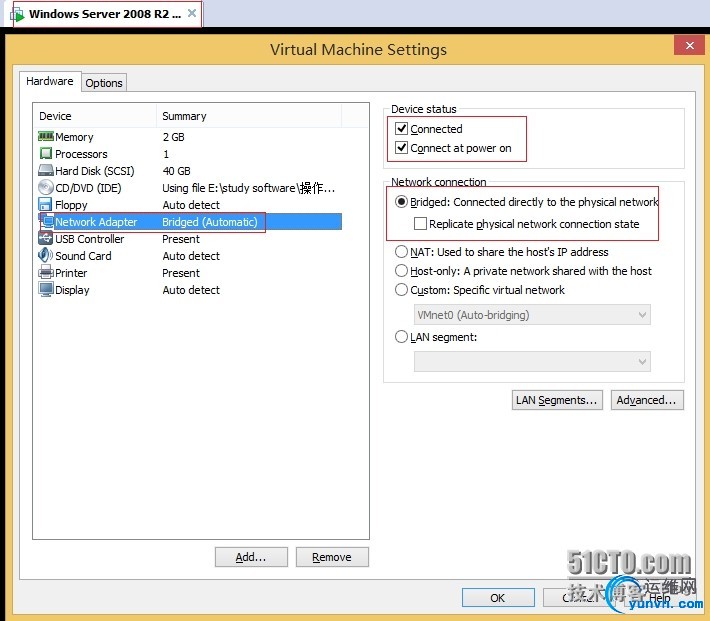Viewport: 710px width, 621px height.
Task: Select the LAN segment radio button
Action: coord(401,337)
